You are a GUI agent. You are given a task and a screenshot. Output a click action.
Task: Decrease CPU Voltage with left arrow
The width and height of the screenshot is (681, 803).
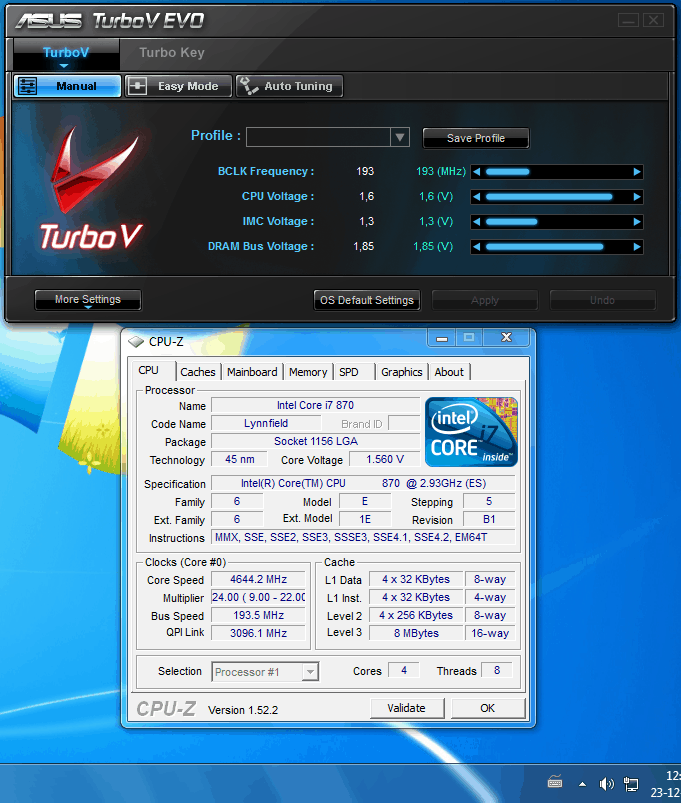pos(477,197)
